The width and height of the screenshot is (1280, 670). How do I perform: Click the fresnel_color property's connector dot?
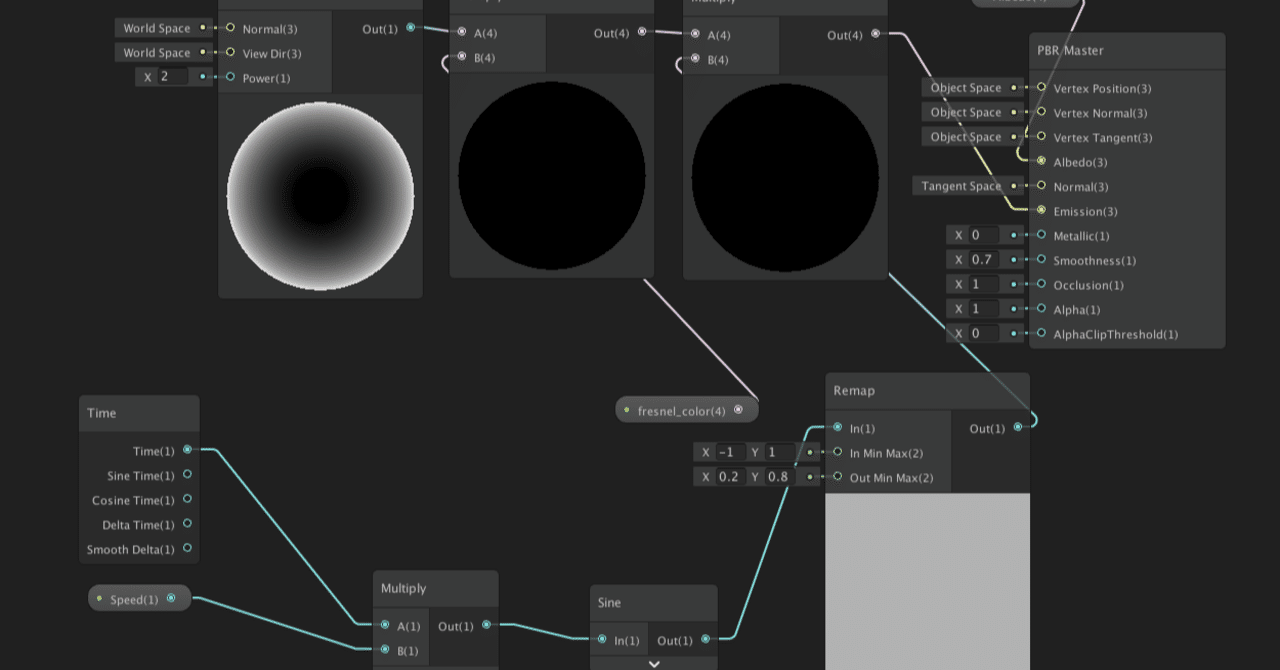738,409
